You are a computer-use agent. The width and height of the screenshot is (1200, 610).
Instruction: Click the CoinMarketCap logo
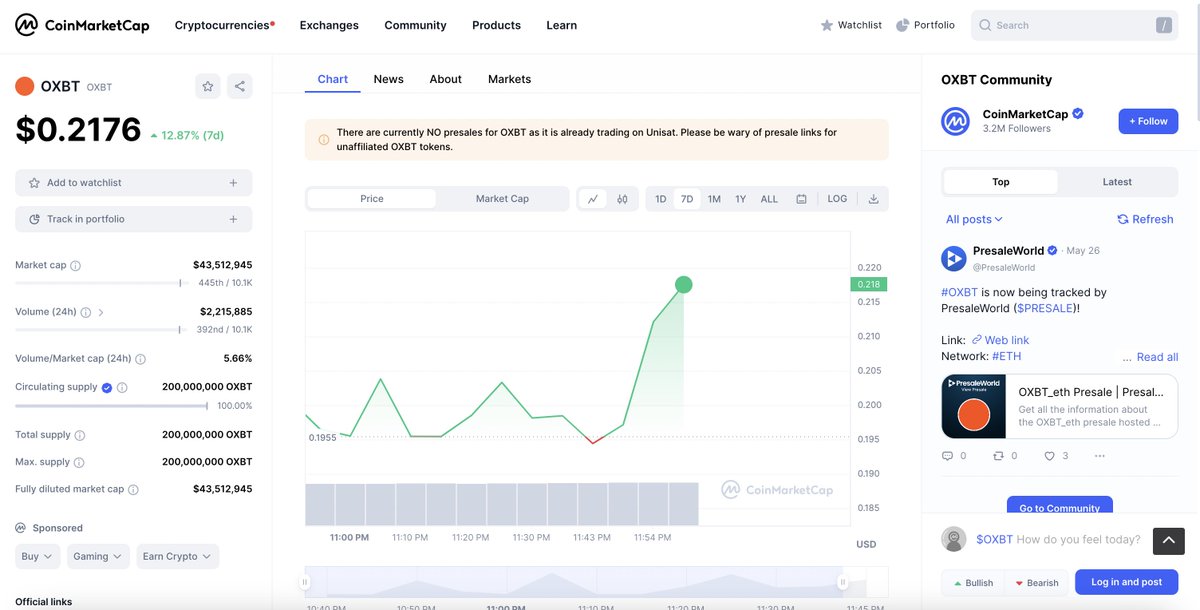[82, 25]
